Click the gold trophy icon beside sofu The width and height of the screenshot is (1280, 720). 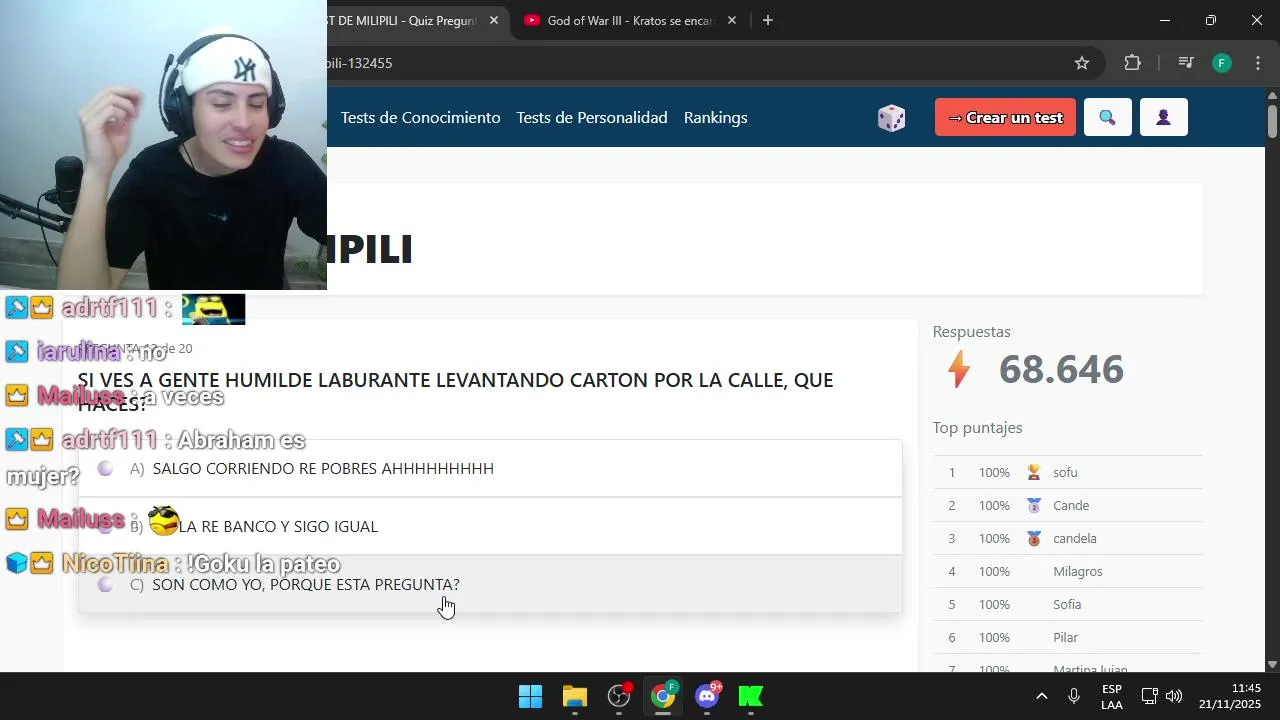tap(1034, 472)
